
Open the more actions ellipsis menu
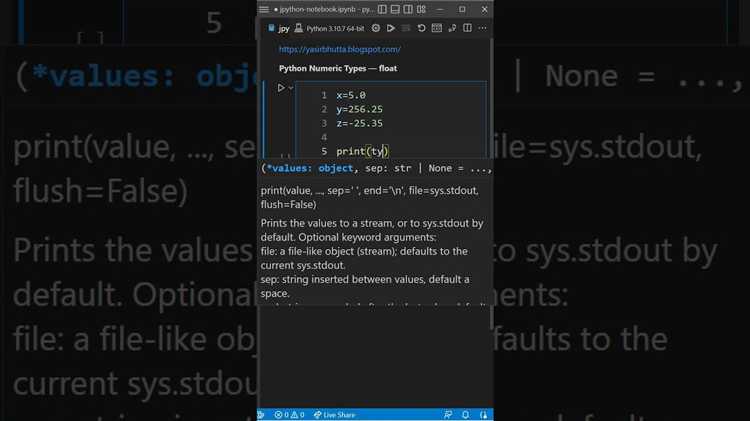pos(482,29)
